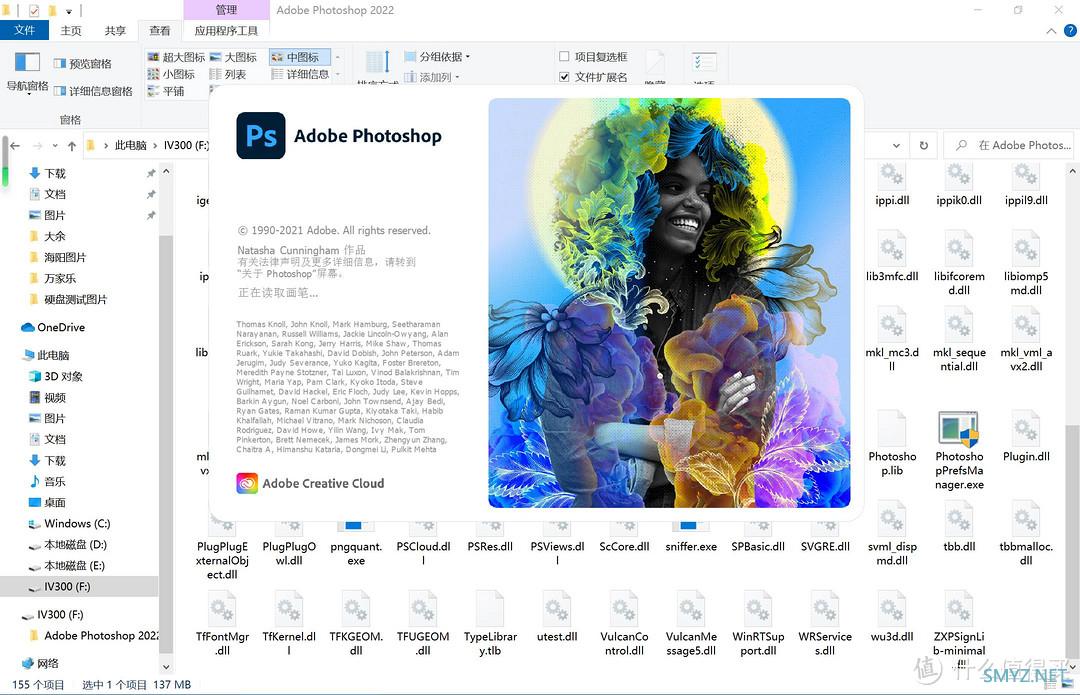Choose 中图标 view layout

[x=300, y=56]
